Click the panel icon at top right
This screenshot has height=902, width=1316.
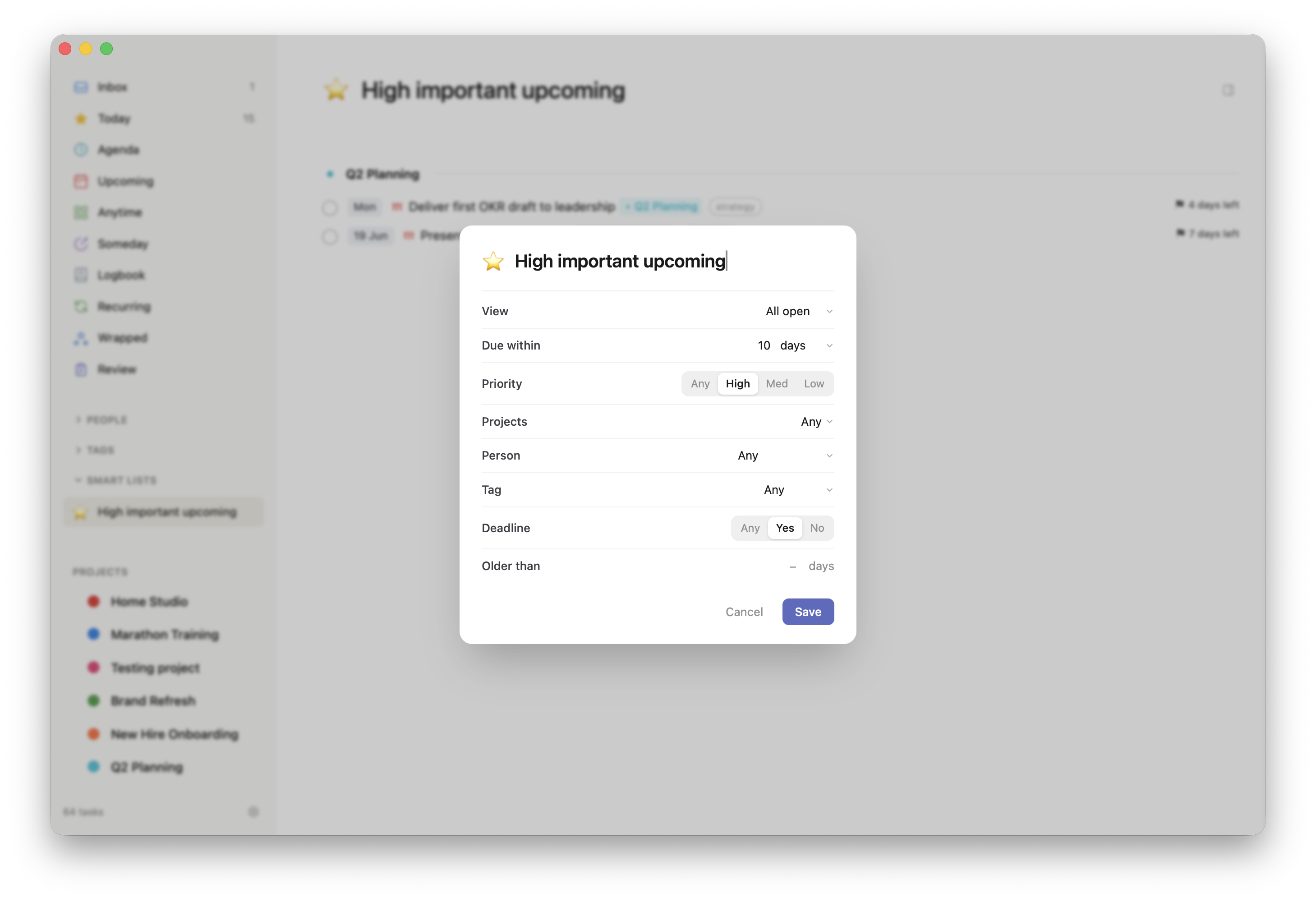(x=1228, y=90)
